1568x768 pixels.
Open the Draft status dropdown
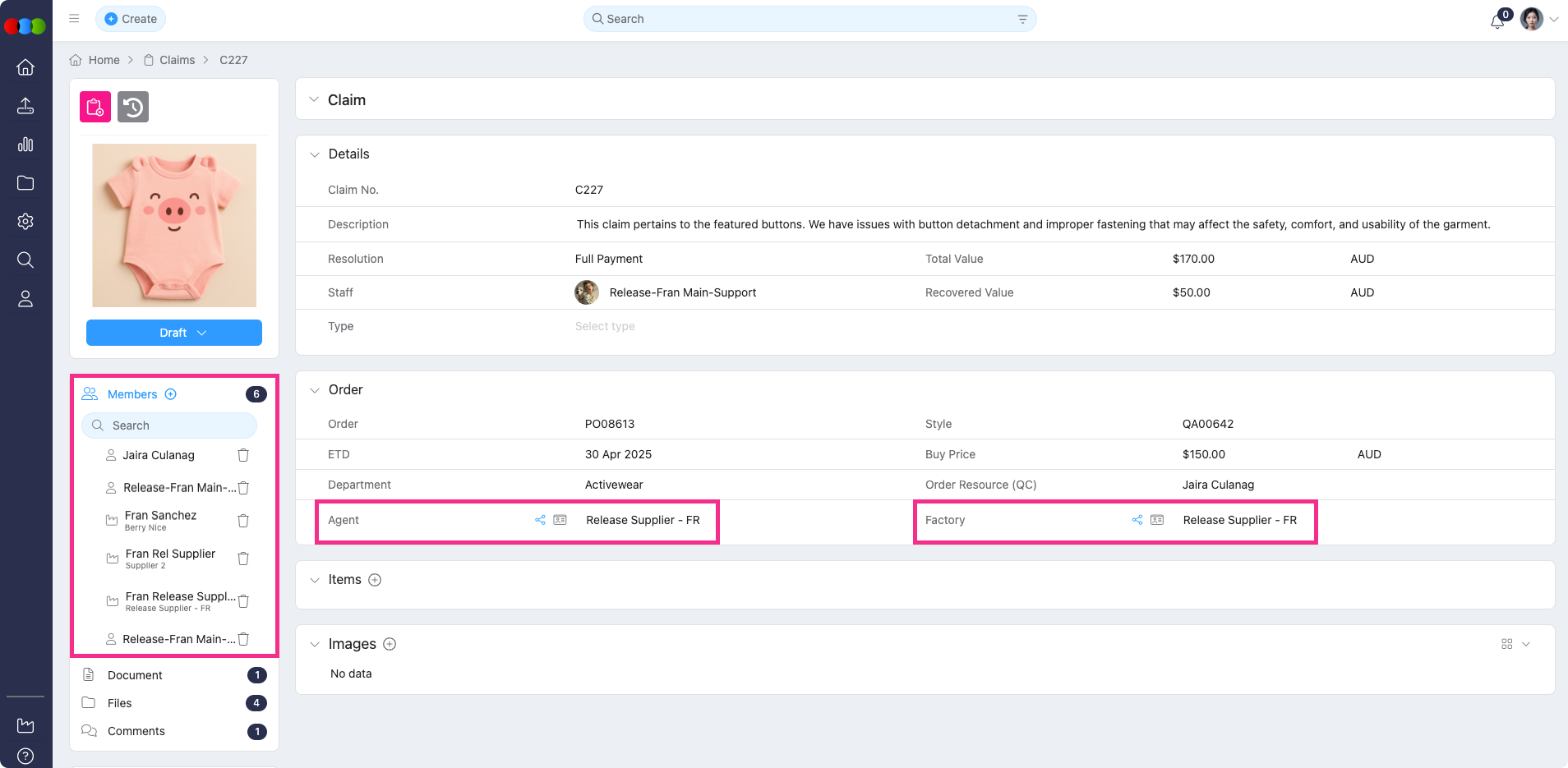click(x=174, y=333)
